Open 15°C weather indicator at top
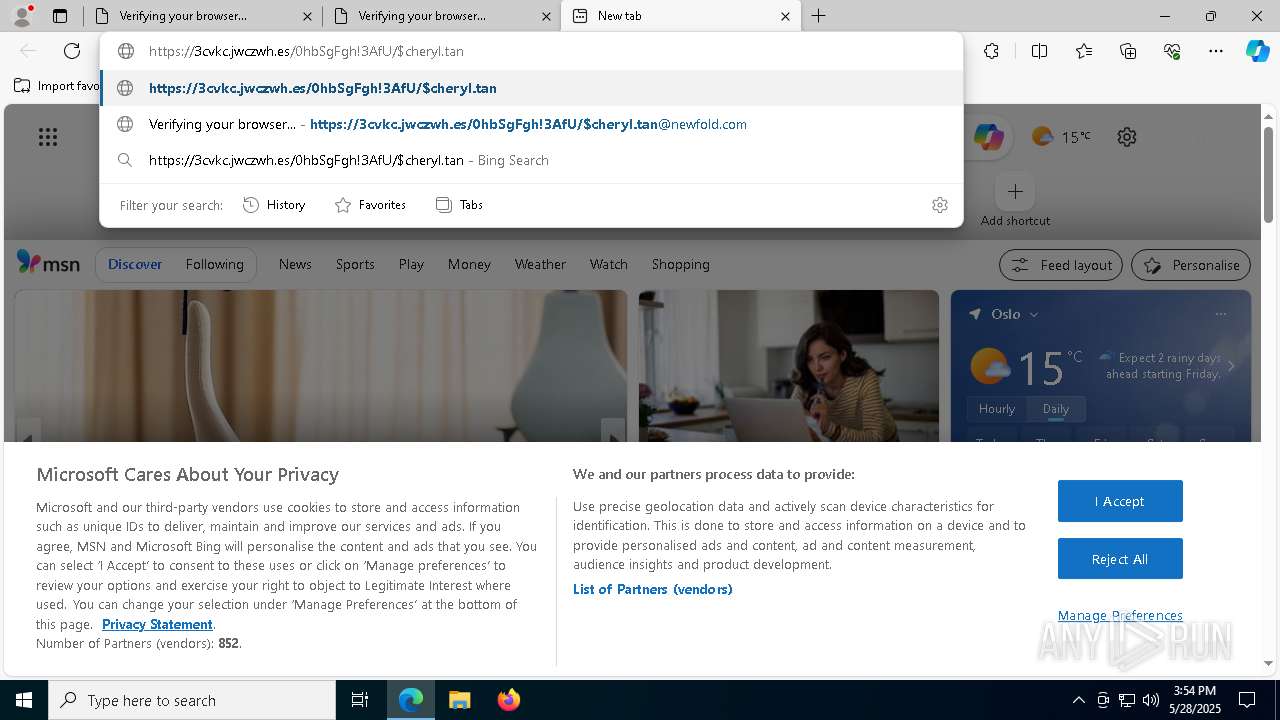Image resolution: width=1280 pixels, height=720 pixels. tap(1061, 137)
